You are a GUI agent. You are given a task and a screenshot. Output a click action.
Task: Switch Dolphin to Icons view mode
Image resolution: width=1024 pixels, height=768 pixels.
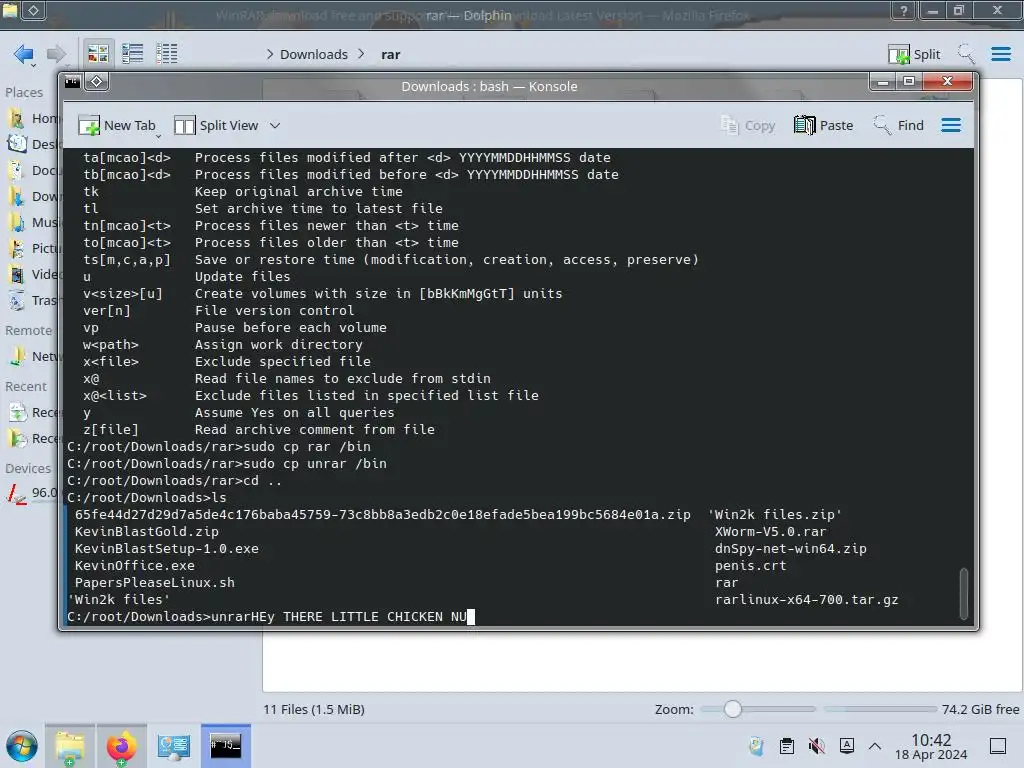coord(98,54)
